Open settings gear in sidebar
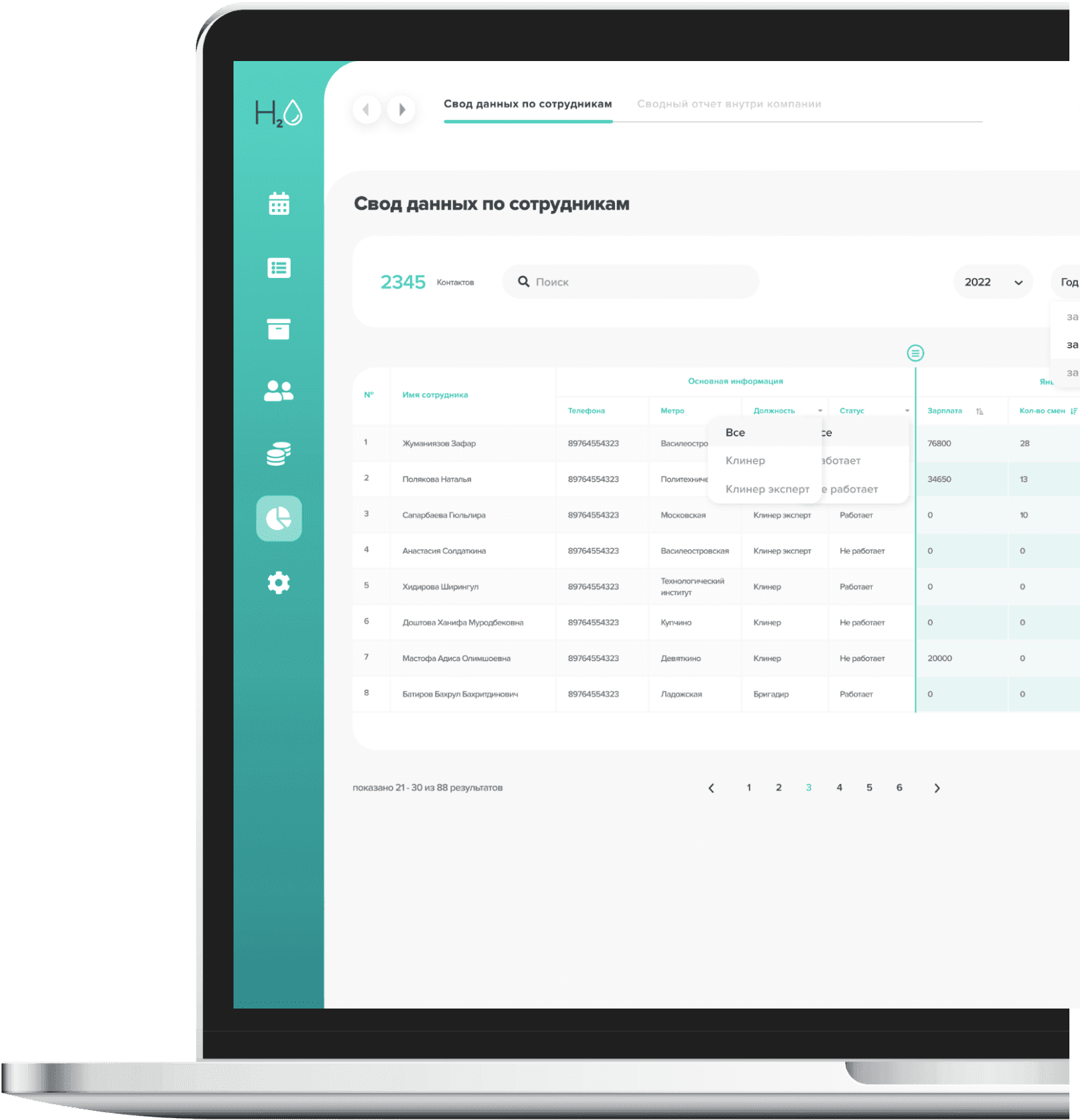 279,583
